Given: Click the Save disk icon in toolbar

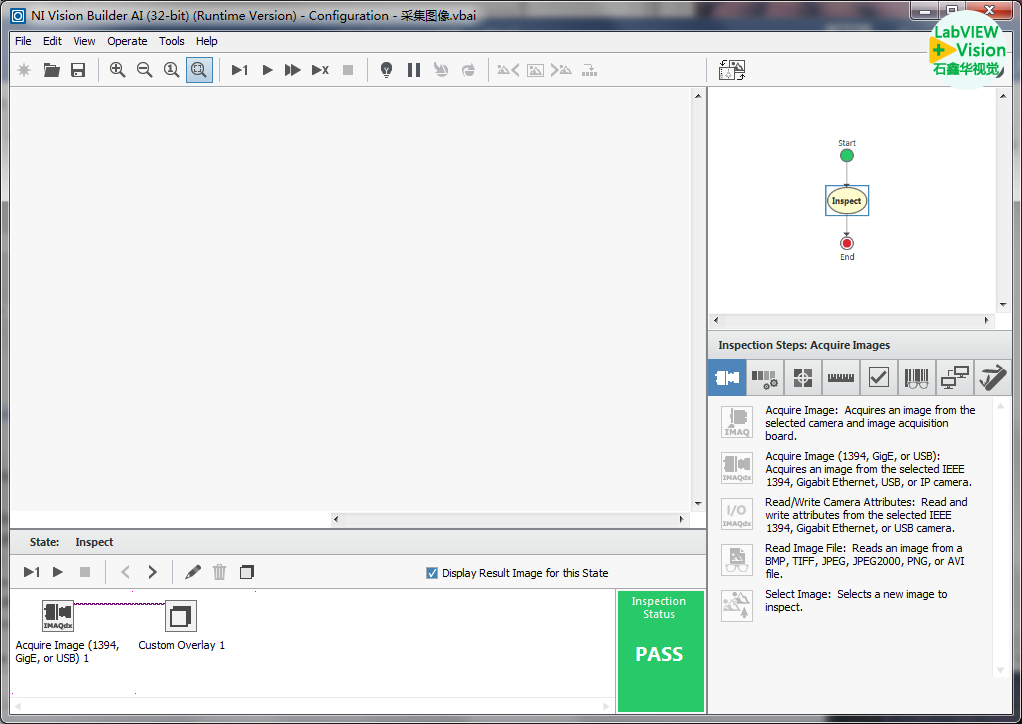Looking at the screenshot, I should coord(78,70).
